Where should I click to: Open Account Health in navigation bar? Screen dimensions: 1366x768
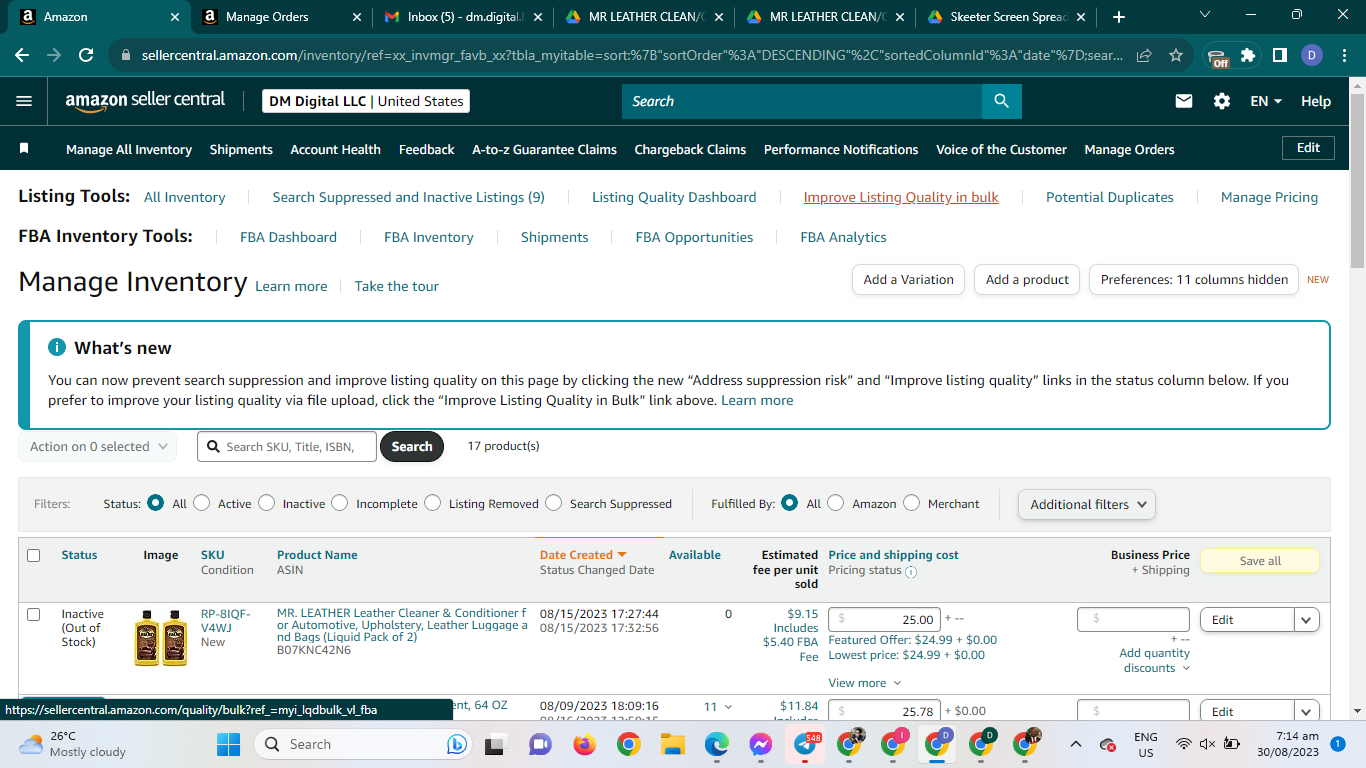[x=335, y=149]
